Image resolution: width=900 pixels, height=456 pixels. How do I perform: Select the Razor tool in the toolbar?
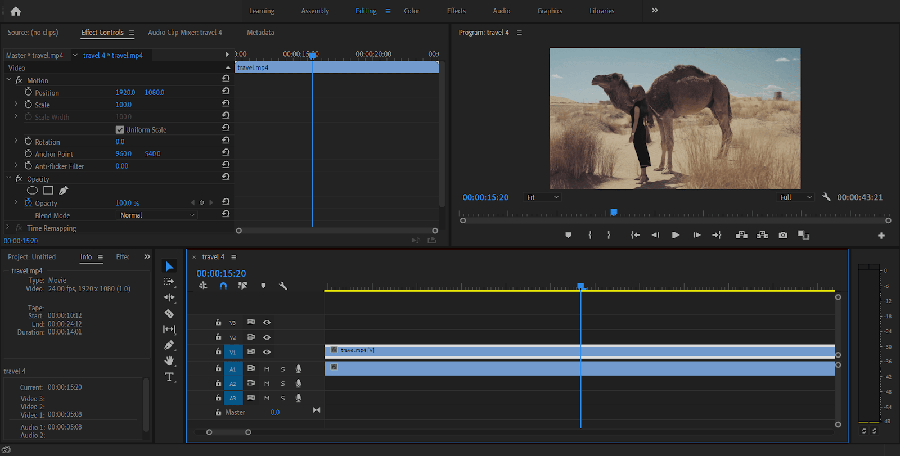point(169,313)
